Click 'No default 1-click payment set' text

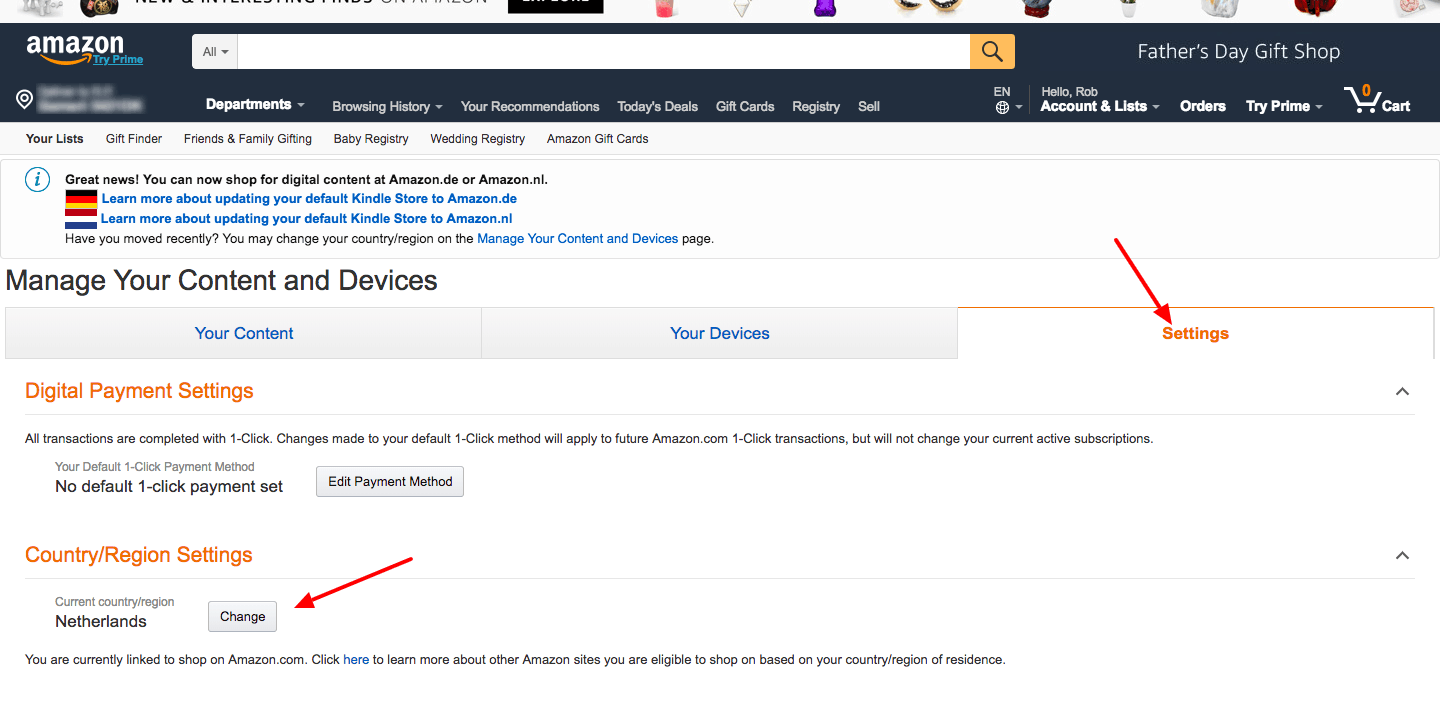pos(169,487)
